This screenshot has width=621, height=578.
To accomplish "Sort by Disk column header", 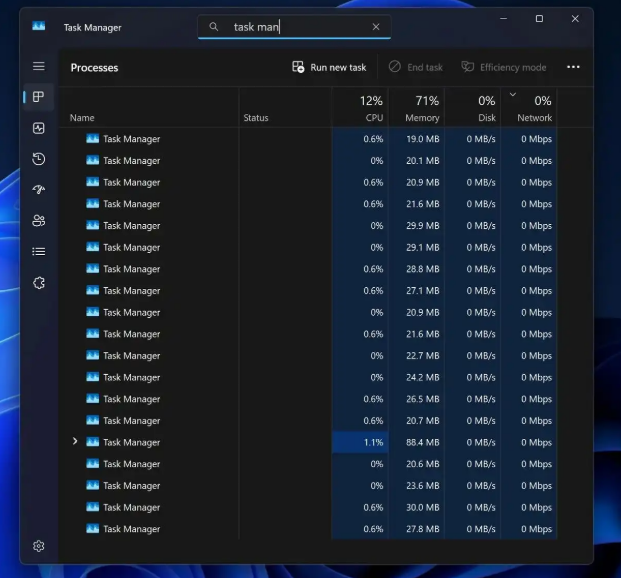I will 473,108.
